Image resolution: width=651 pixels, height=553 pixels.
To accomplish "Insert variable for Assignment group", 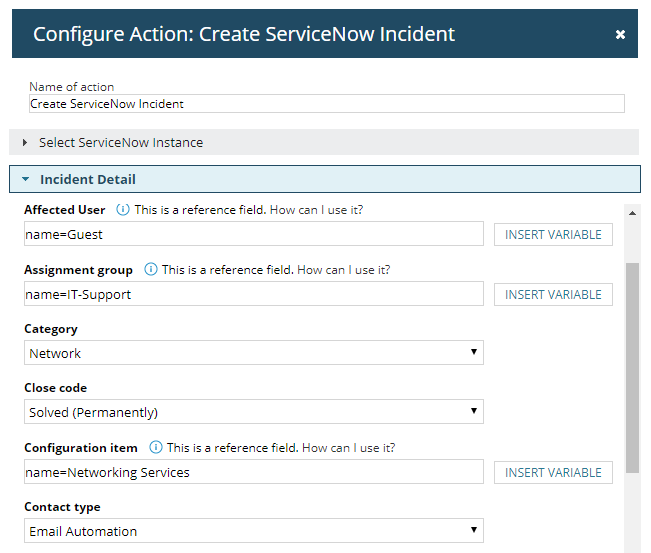I will tap(553, 294).
